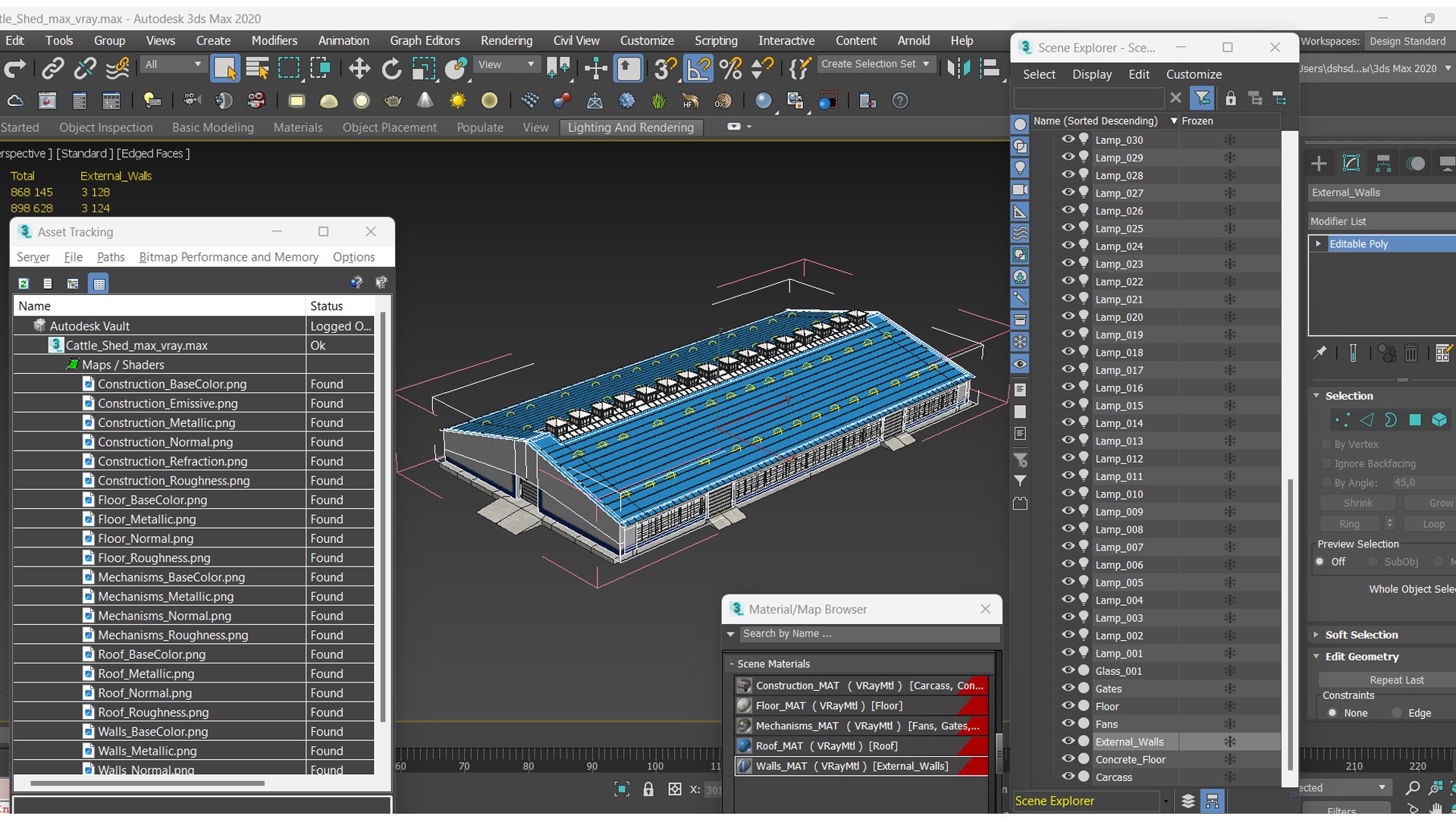Select the Polygon sub-object level icon
Screen dimensions: 1456x819
click(x=1415, y=420)
